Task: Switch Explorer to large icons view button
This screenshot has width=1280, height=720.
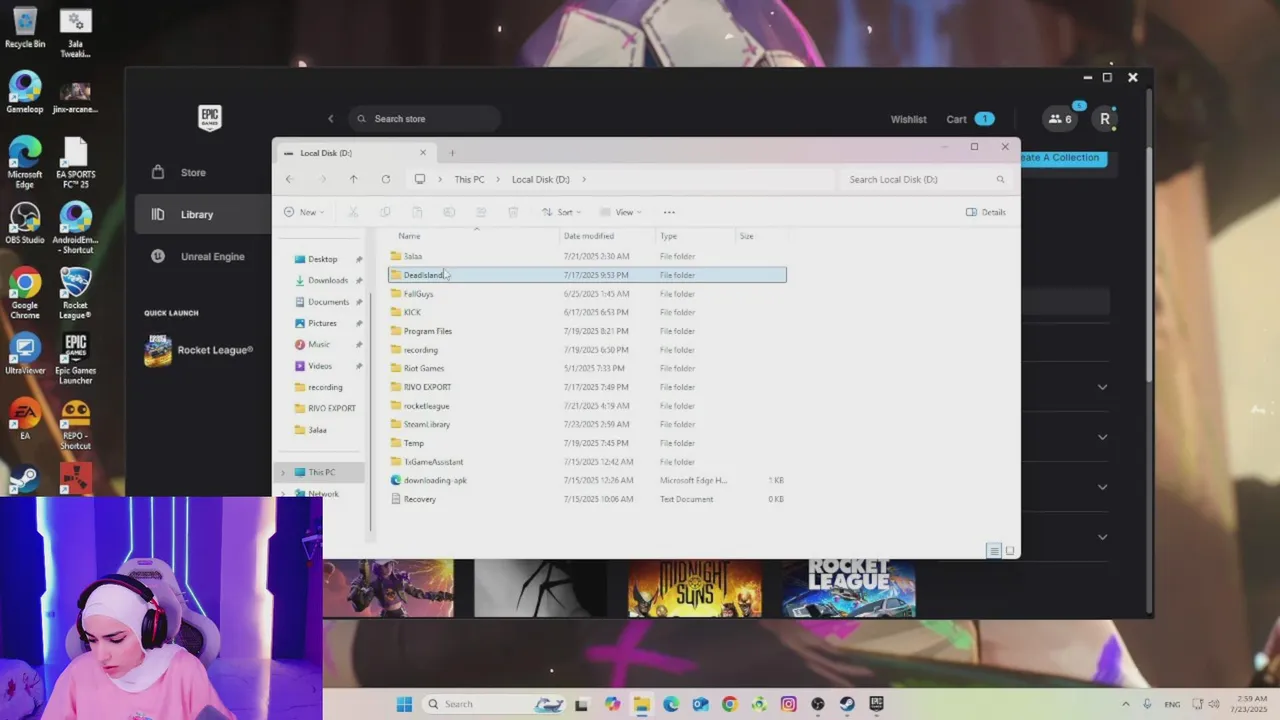Action: pos(1010,551)
